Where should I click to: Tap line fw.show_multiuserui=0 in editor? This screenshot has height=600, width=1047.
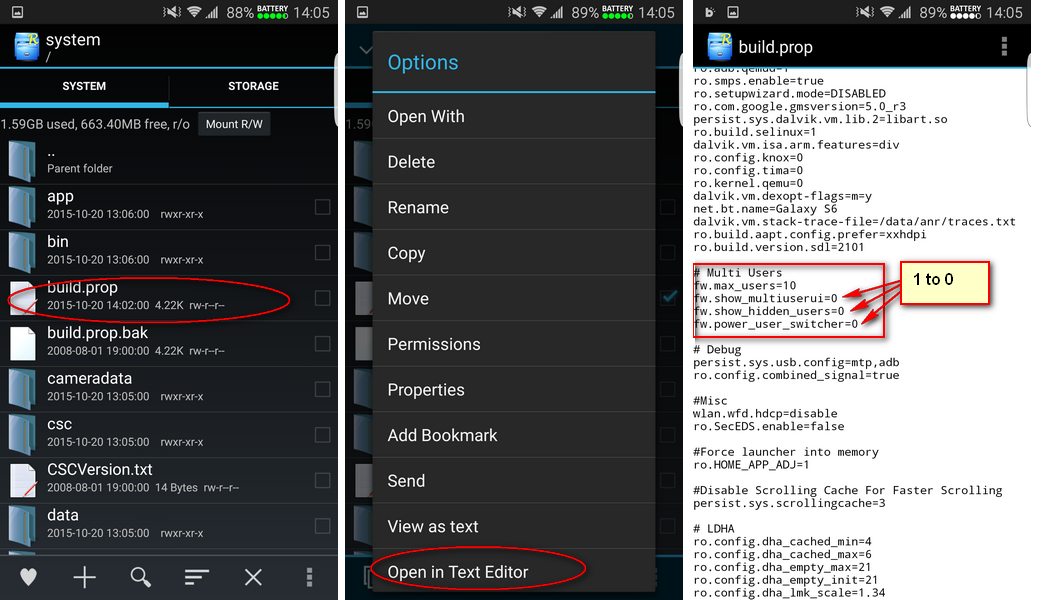point(765,298)
